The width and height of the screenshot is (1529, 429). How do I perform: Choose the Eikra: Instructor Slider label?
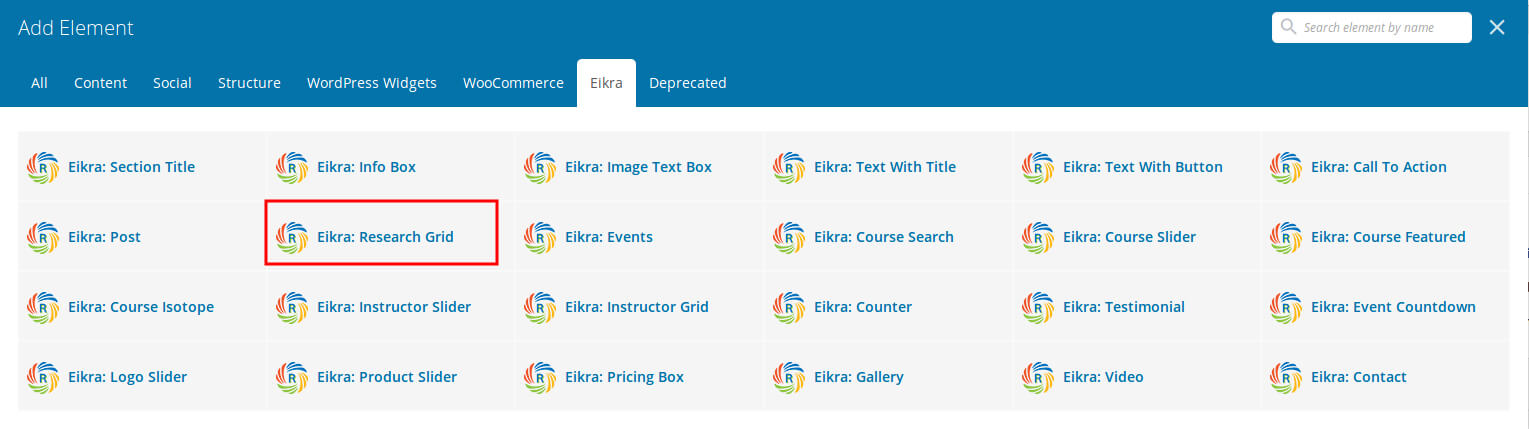[x=394, y=307]
